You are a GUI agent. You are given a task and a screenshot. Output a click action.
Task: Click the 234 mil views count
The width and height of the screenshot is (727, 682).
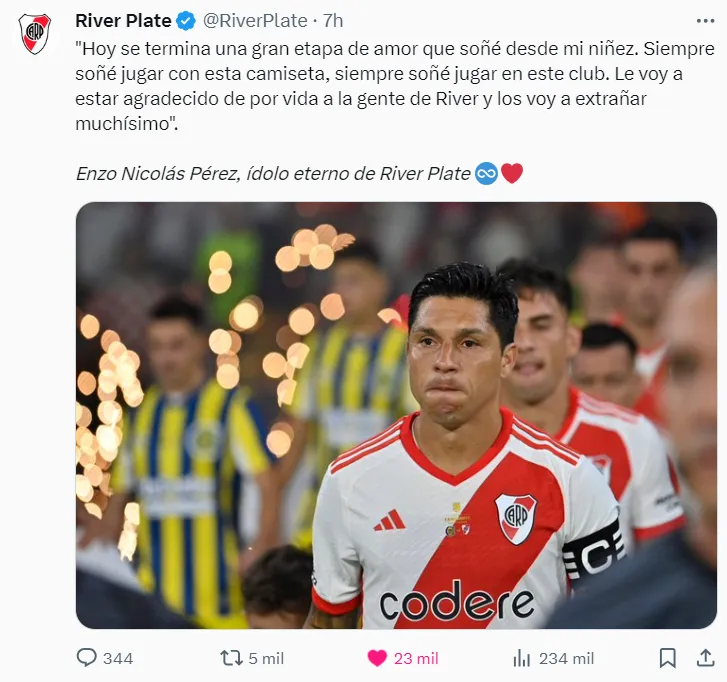tap(566, 658)
